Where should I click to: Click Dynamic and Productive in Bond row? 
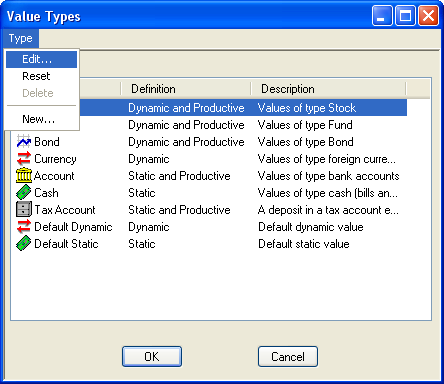tap(186, 142)
